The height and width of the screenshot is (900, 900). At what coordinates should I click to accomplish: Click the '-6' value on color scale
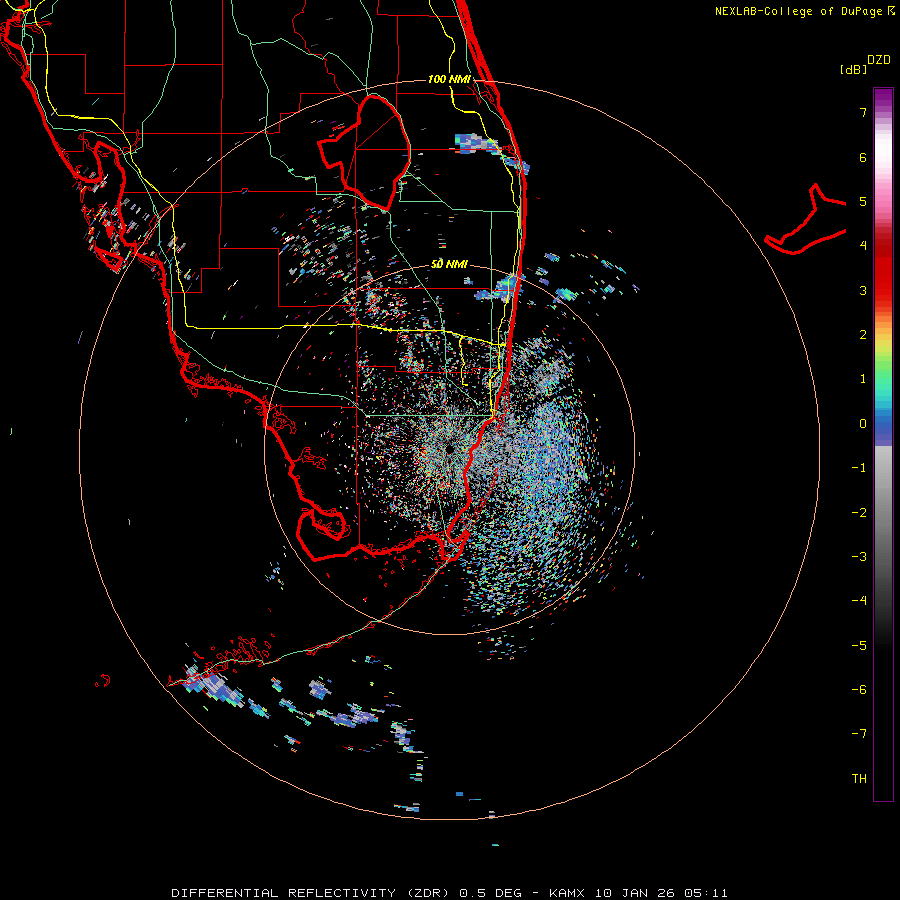[x=859, y=690]
